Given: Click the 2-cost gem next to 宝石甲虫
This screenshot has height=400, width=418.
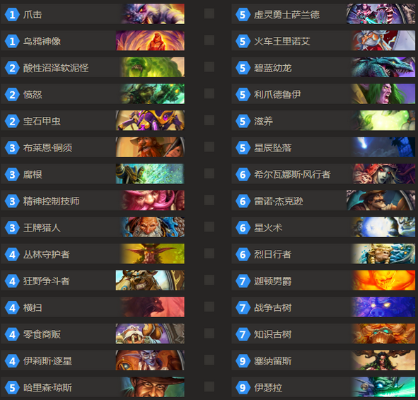Looking at the screenshot, I should click(12, 121).
